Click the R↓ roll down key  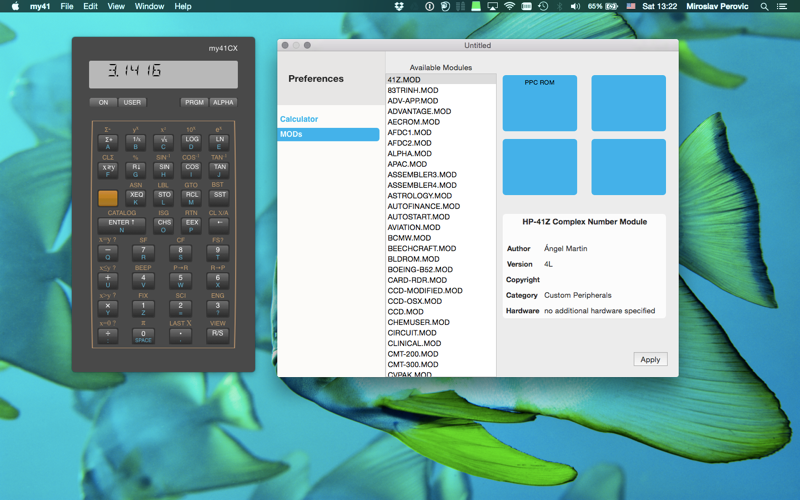point(136,170)
